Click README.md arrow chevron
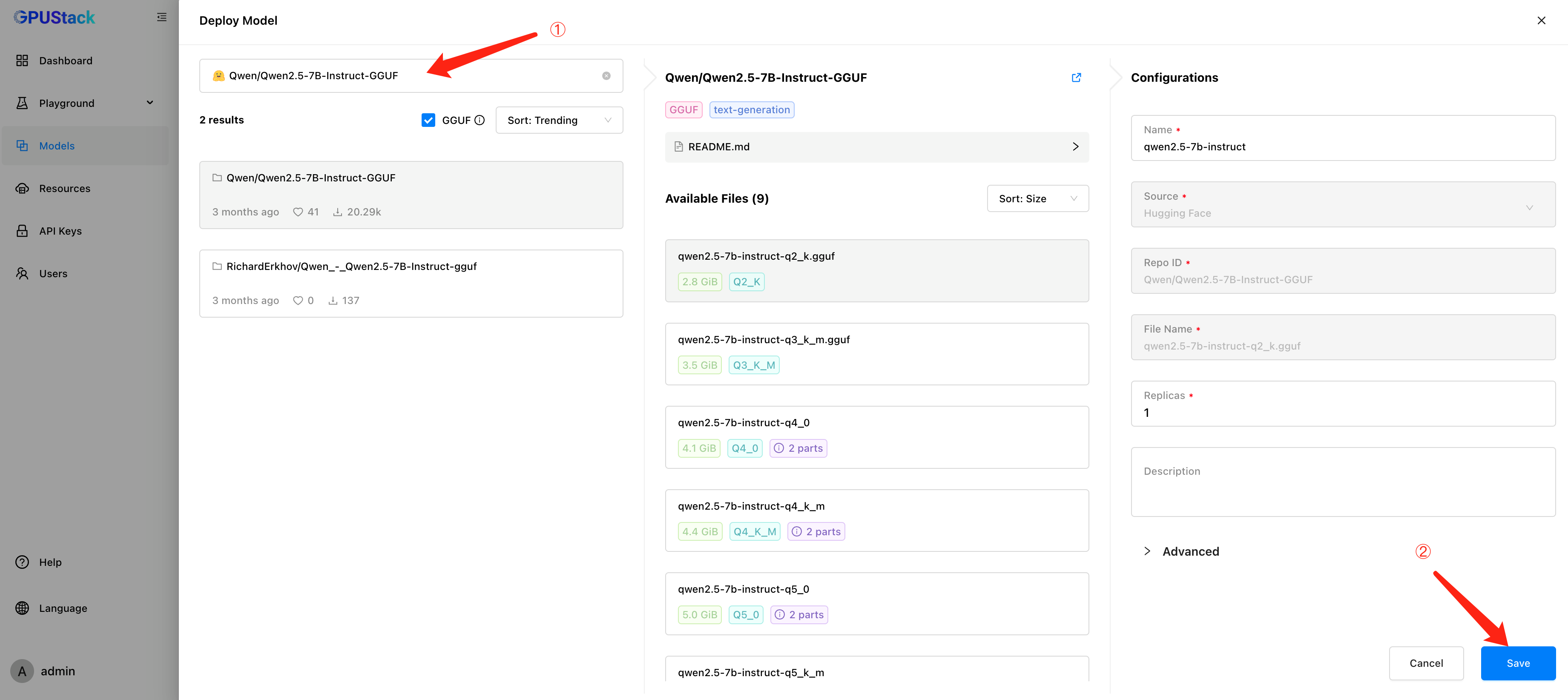1568x700 pixels. pyautogui.click(x=1075, y=147)
